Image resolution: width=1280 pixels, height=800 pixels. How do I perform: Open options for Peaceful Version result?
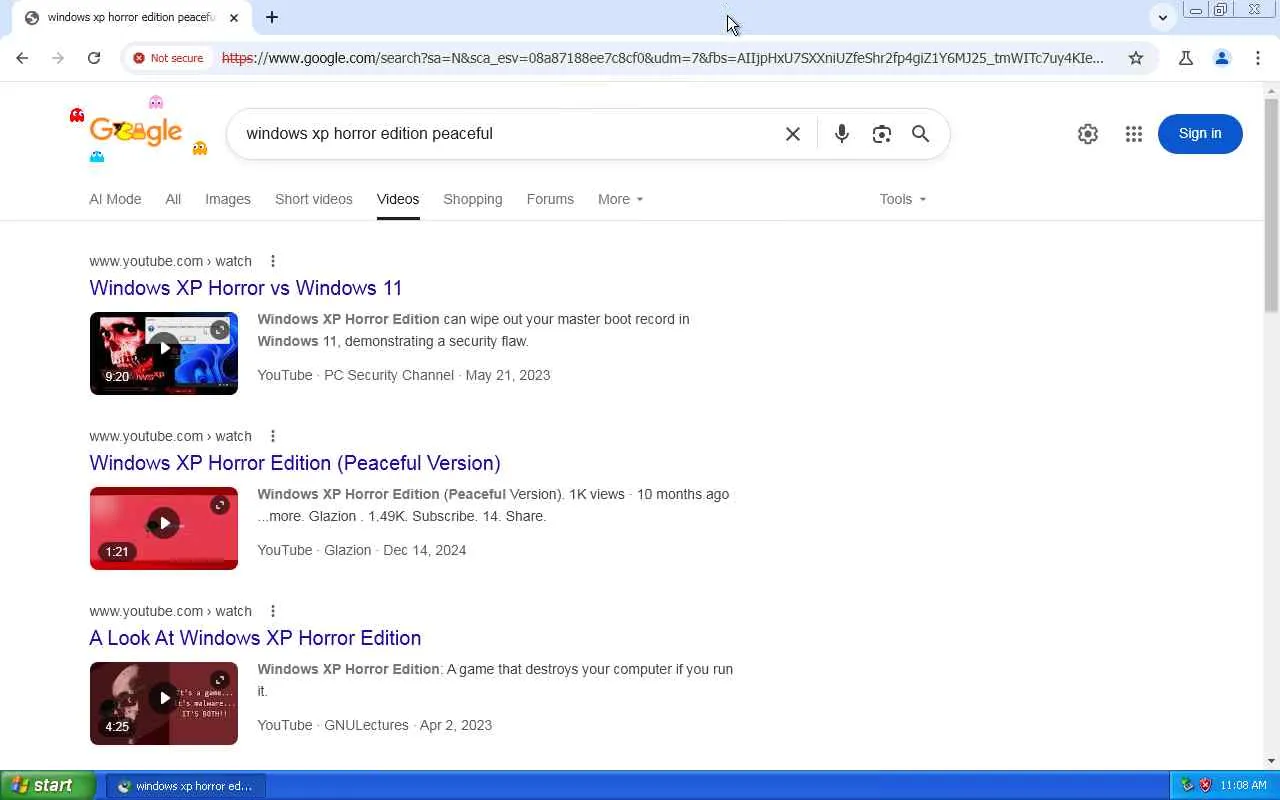click(x=273, y=436)
